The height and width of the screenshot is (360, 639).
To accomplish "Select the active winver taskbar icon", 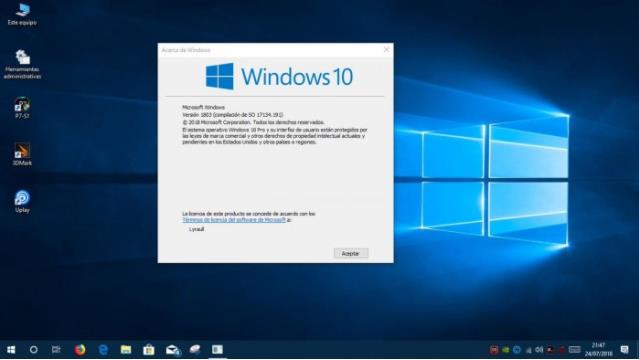I will pos(217,349).
